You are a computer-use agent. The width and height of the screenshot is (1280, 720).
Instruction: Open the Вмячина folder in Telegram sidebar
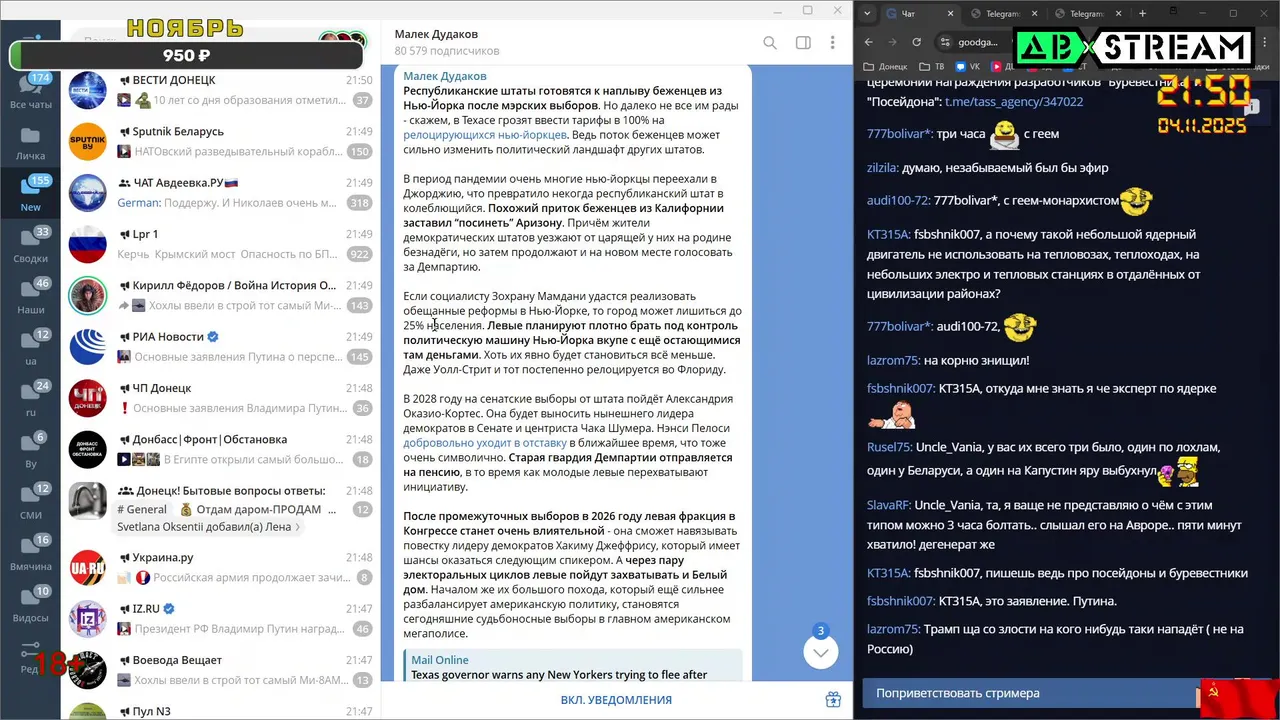click(30, 553)
